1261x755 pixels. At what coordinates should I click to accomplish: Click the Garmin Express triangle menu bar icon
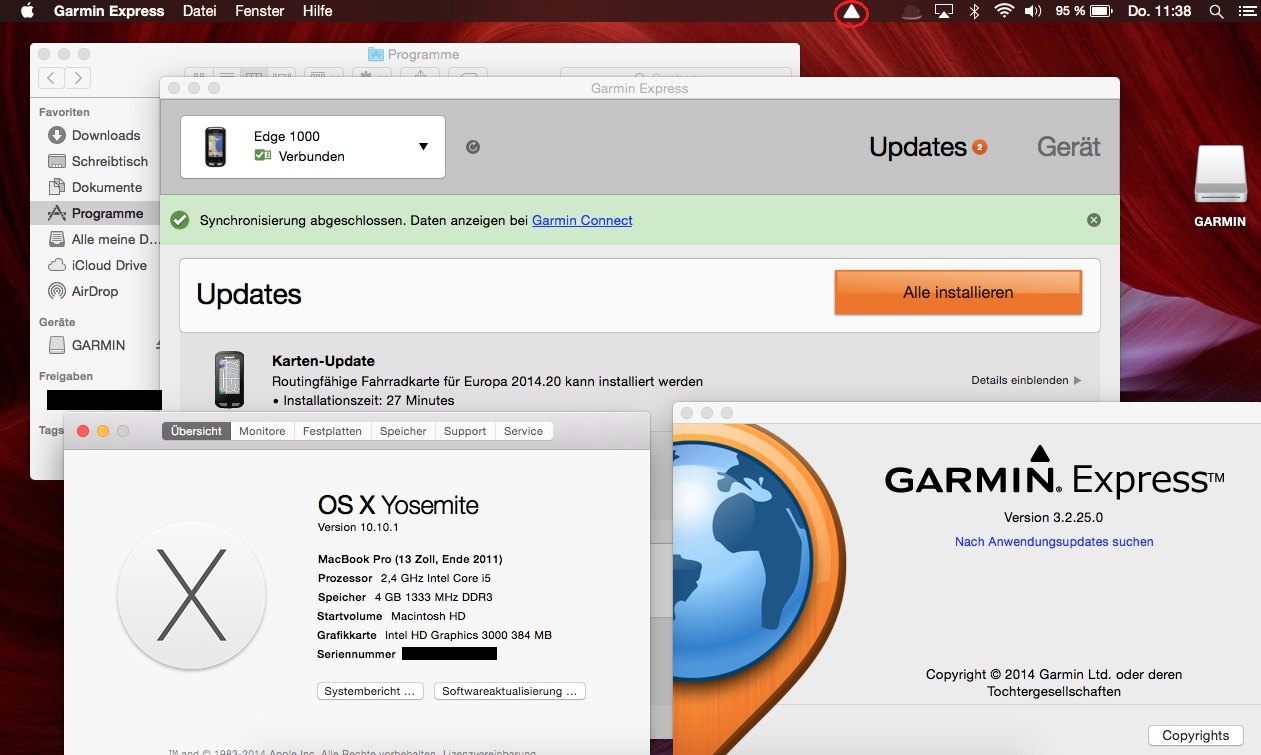click(x=851, y=12)
